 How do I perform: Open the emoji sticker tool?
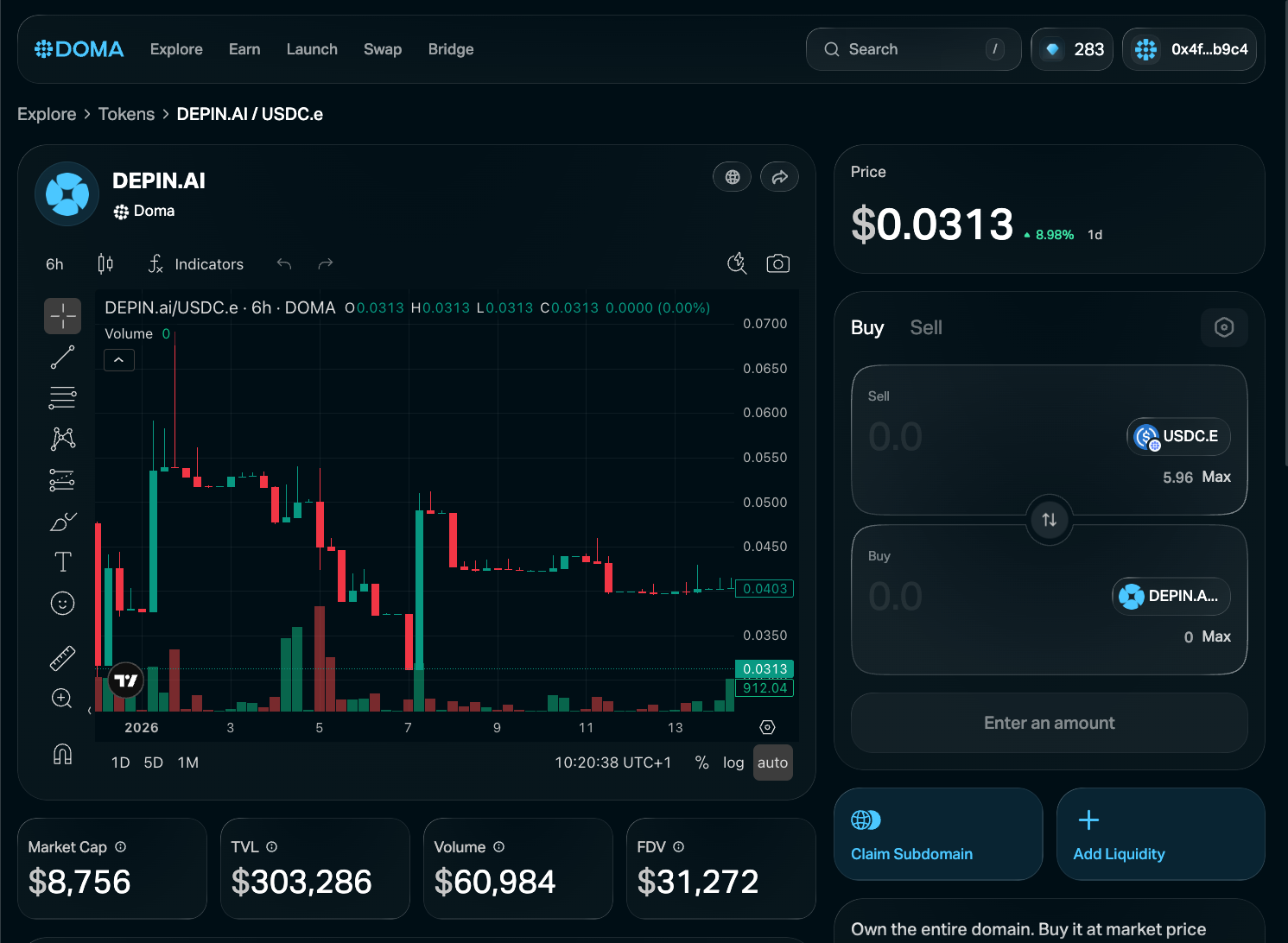click(x=62, y=603)
